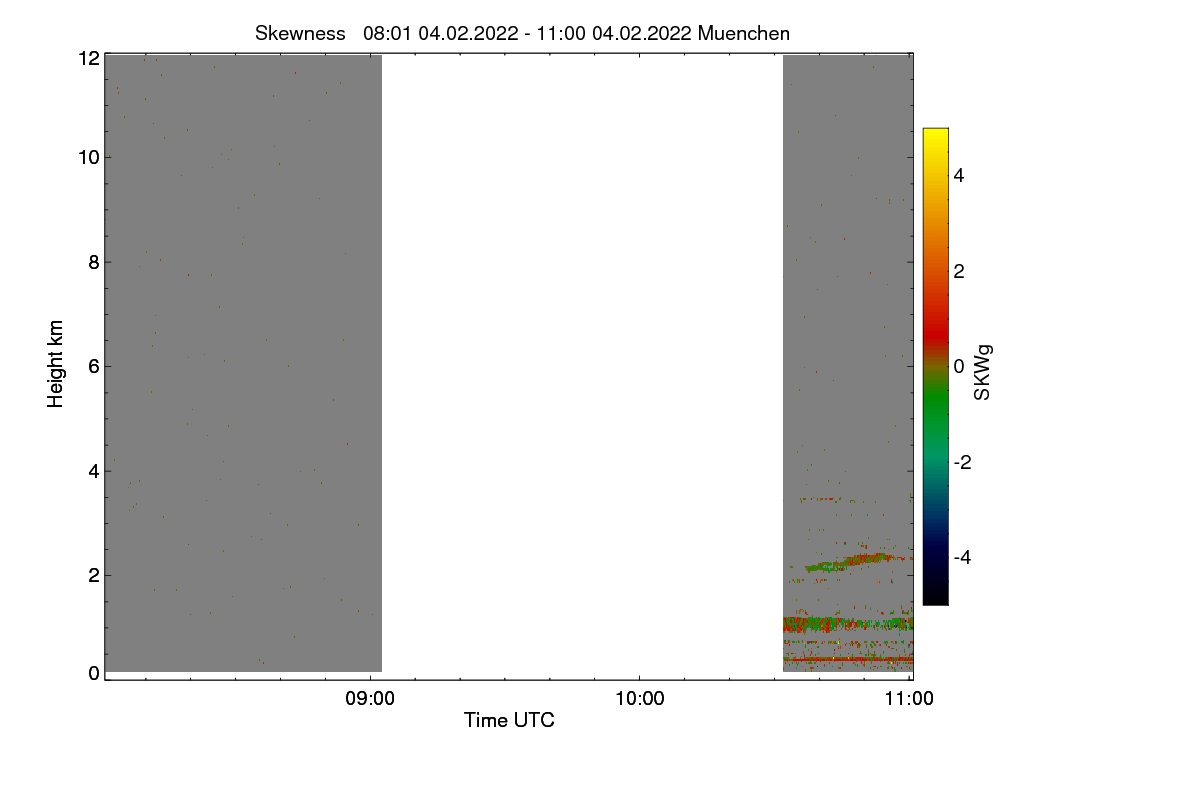
Task: Click the '11:00' time tick label
Action: pos(910,699)
